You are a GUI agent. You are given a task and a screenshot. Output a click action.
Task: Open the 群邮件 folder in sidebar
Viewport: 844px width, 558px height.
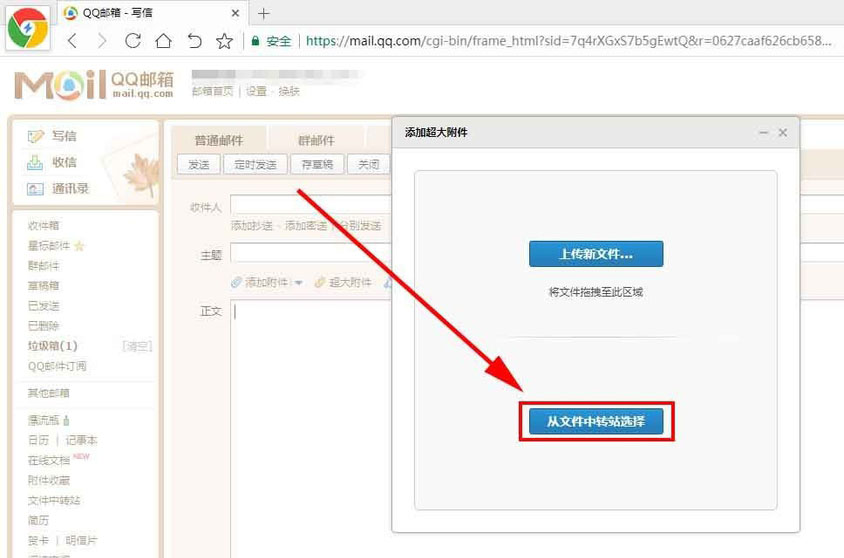tap(44, 266)
